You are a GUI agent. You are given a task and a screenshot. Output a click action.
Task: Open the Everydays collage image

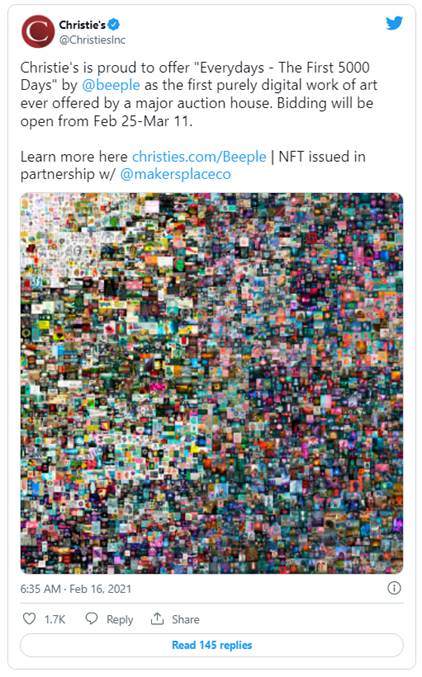point(212,383)
